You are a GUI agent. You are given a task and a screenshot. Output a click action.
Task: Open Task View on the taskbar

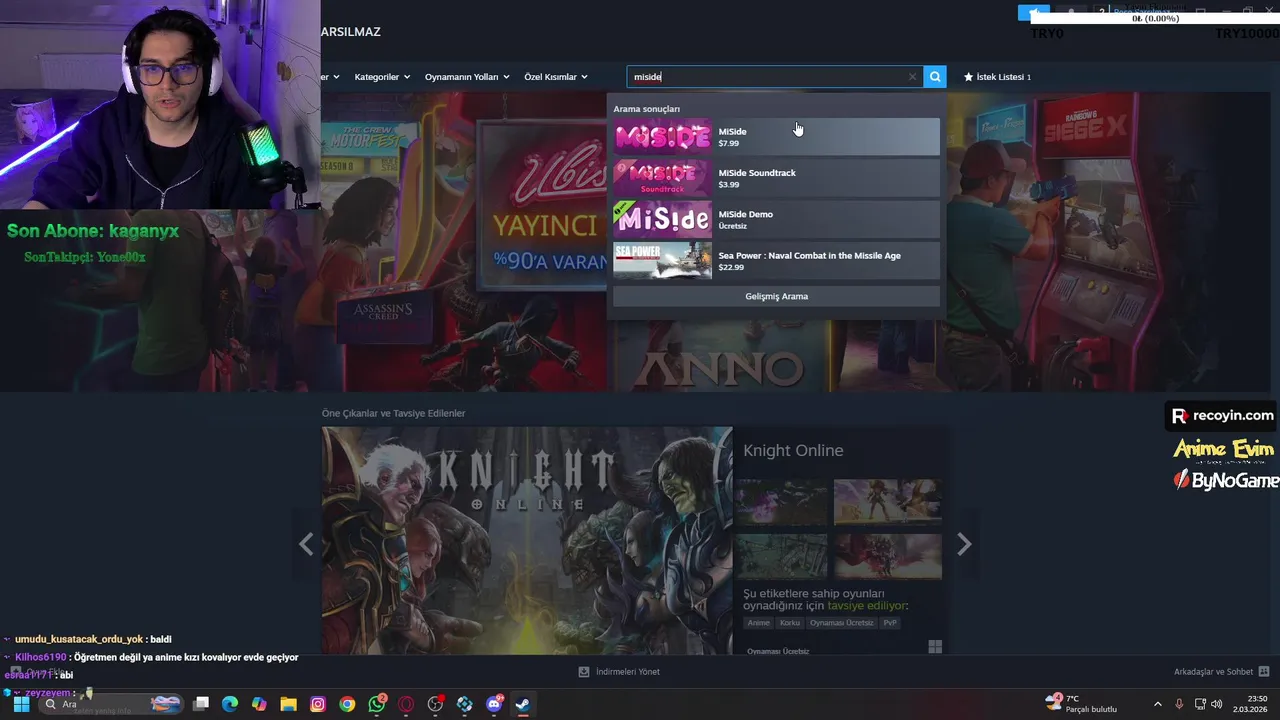point(201,704)
